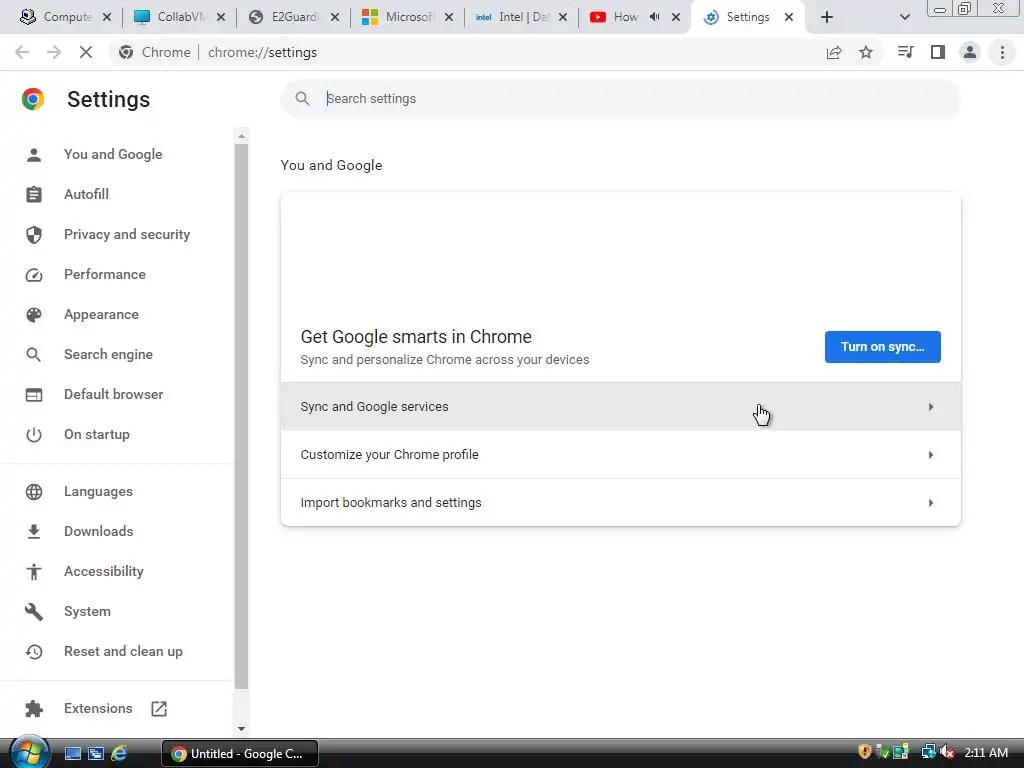
Task: Click the clipboard icon beside Autofill
Action: 34,195
